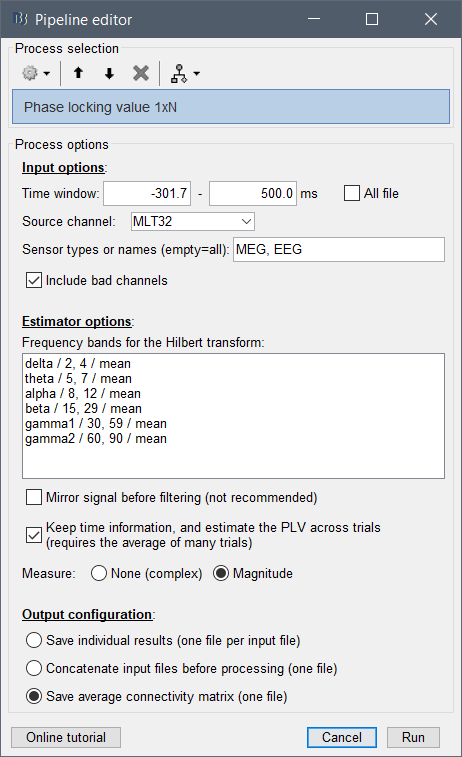Uncheck Keep time information option
The width and height of the screenshot is (462, 757).
(34, 534)
